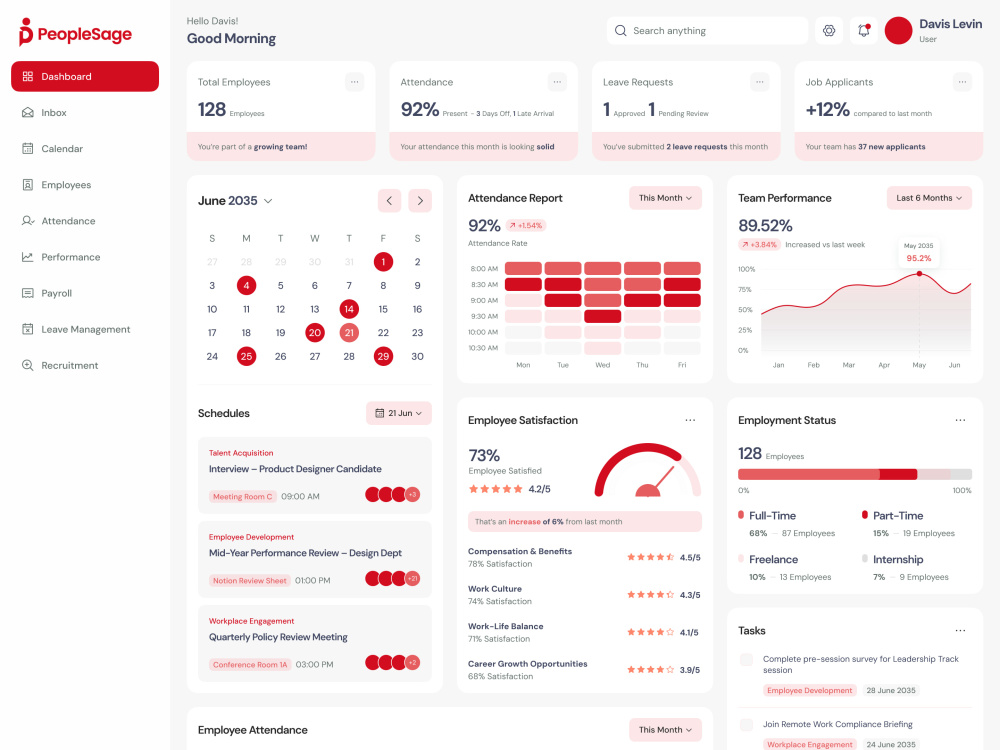Click Workplace Engagement tag in Tasks

click(x=809, y=744)
